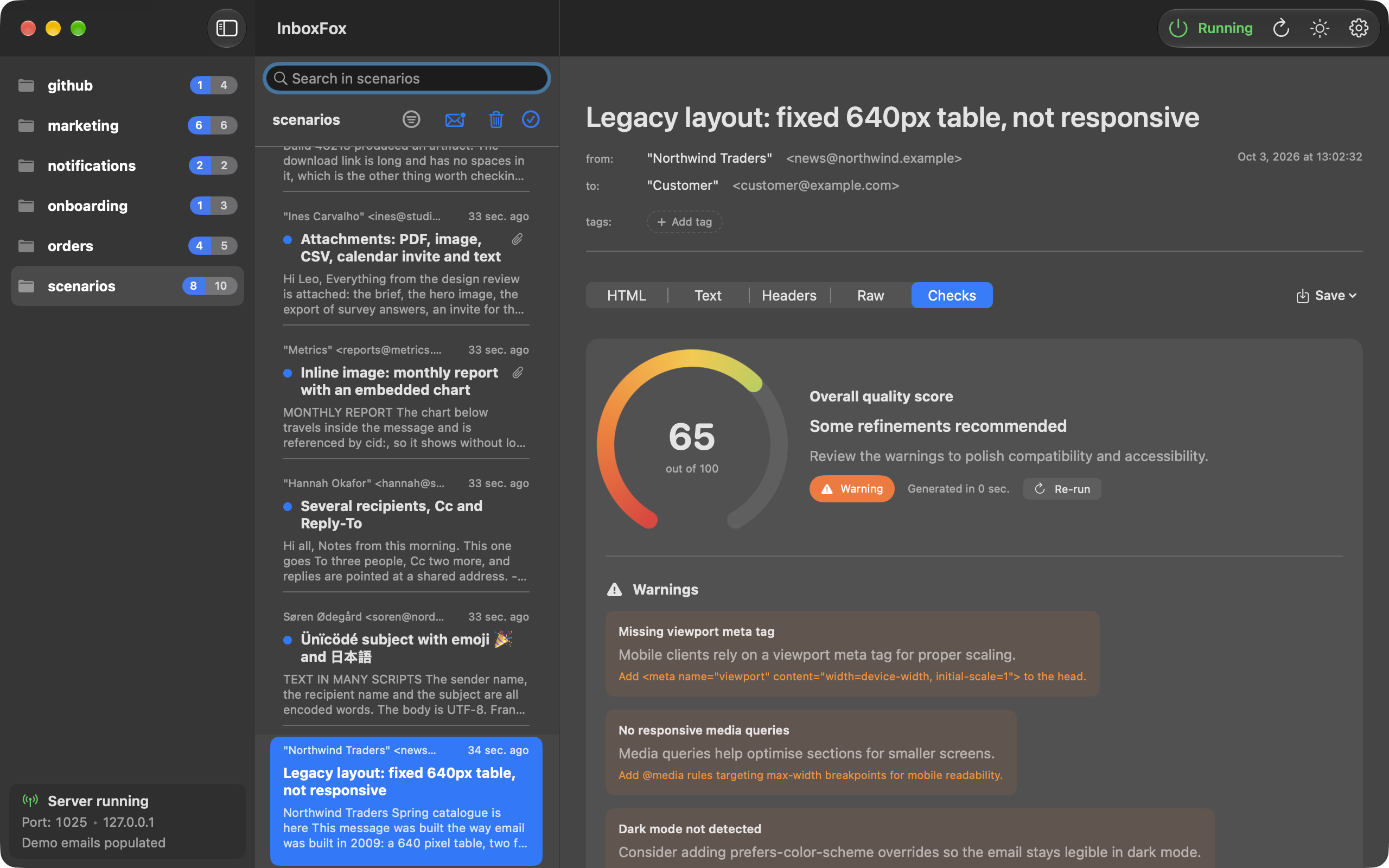Click the refresh icon in top toolbar

[x=1281, y=28]
